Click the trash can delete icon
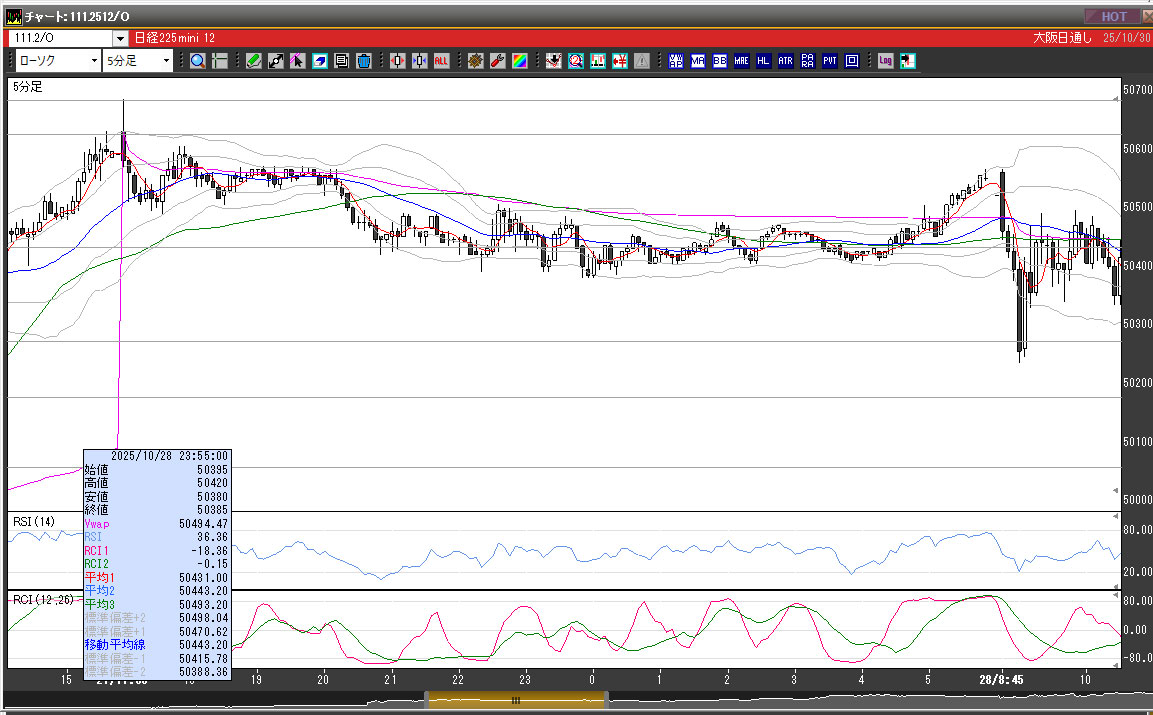The image size is (1153, 715). [363, 61]
